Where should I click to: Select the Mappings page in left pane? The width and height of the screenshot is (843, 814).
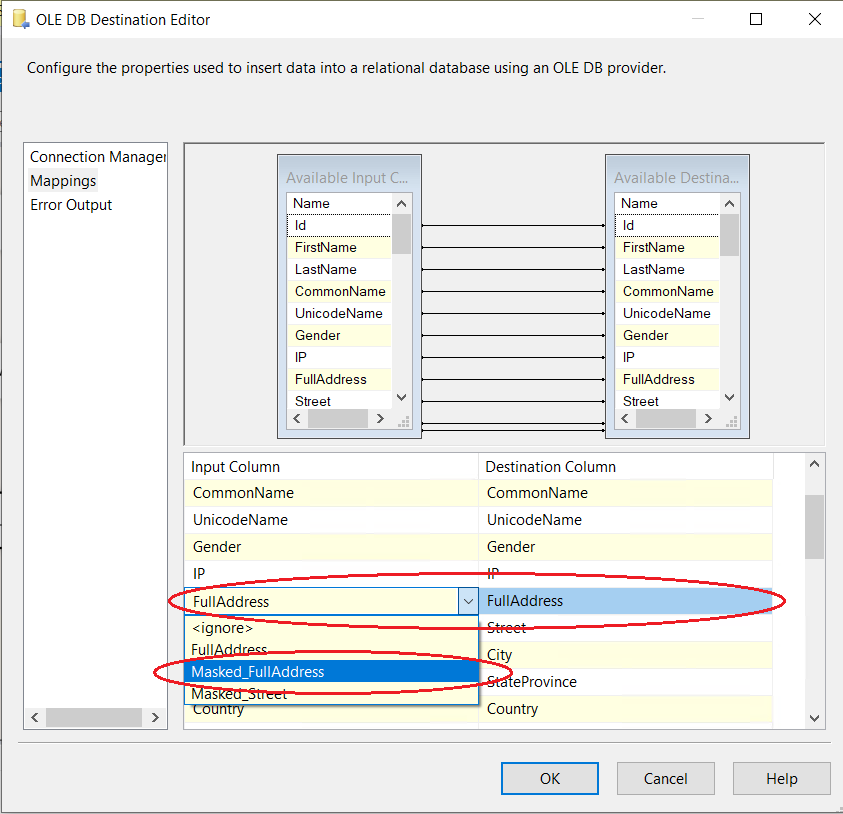coord(63,181)
